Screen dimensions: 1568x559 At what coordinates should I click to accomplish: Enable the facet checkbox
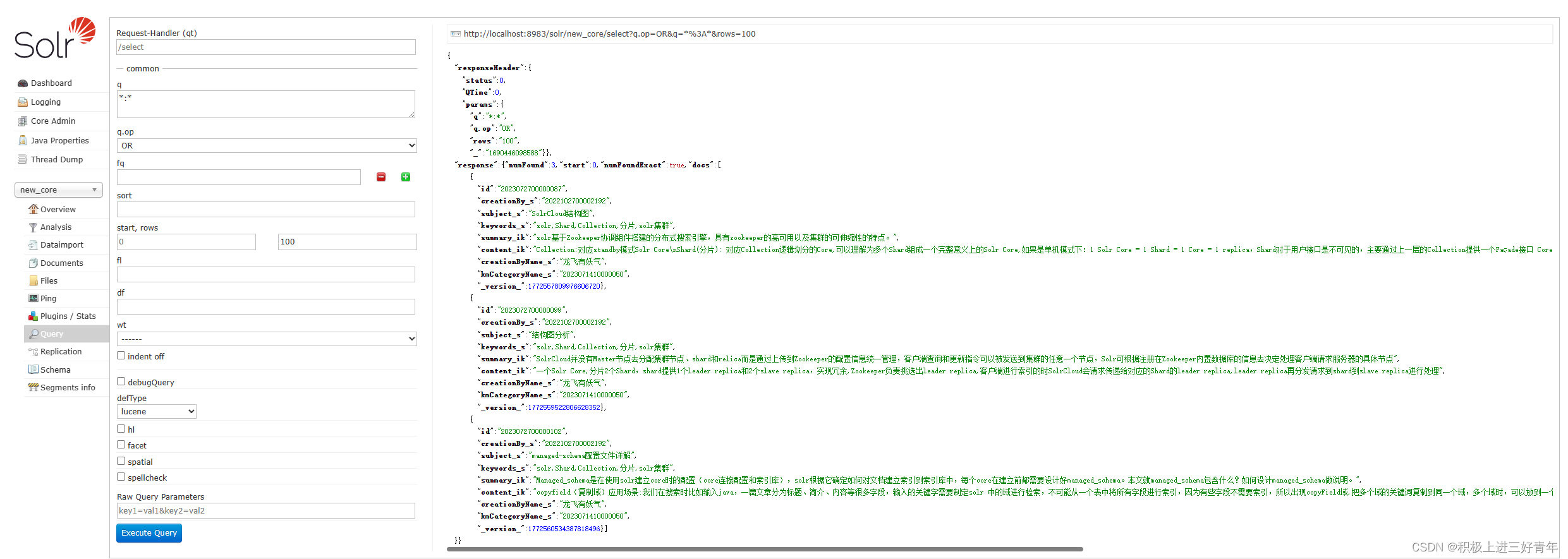121,445
